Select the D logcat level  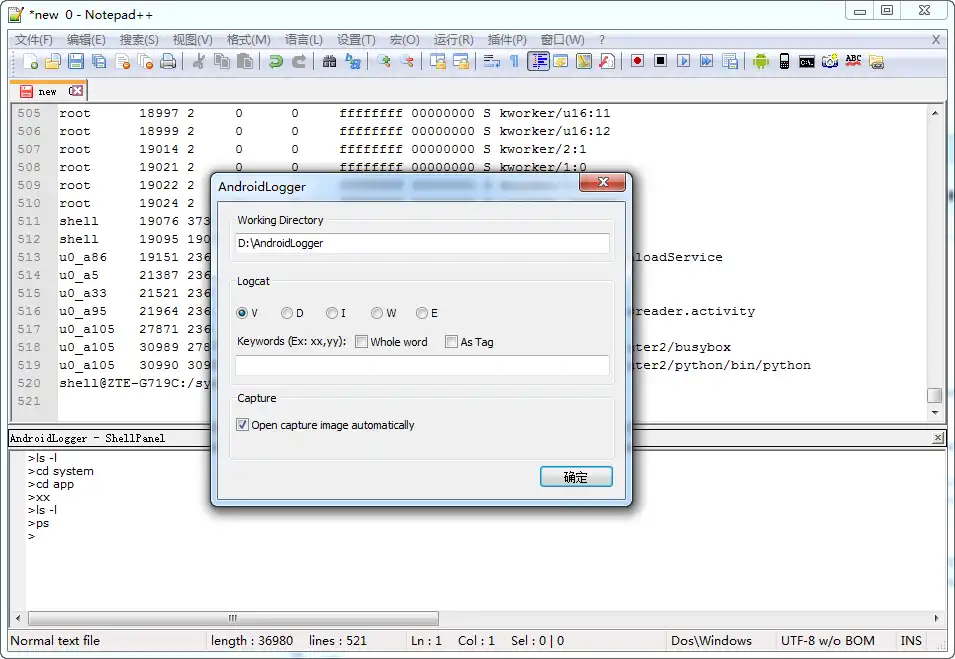click(287, 313)
